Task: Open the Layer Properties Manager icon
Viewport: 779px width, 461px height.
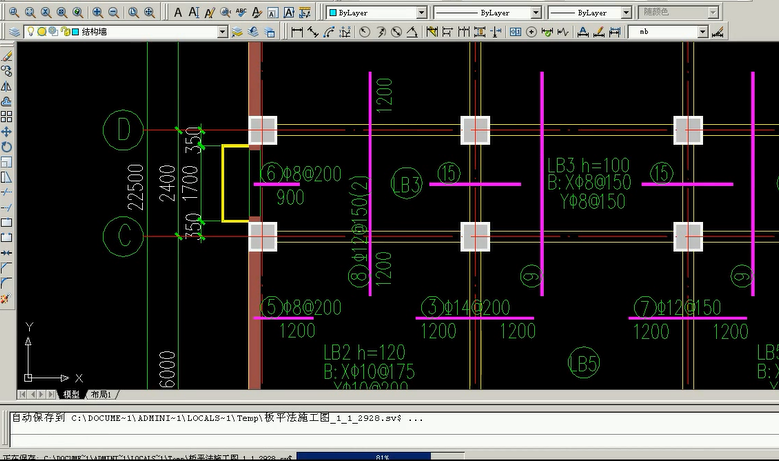Action: [14, 32]
